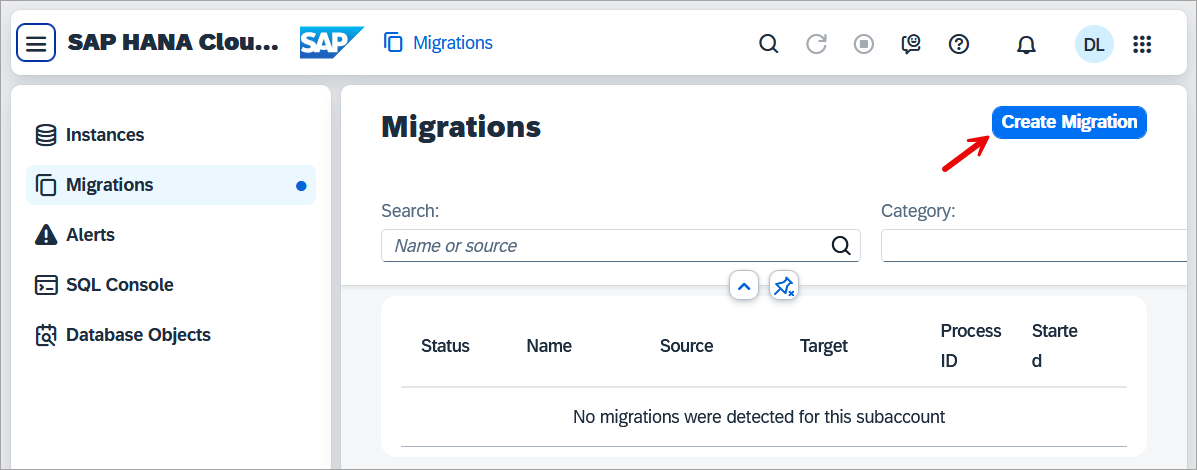Click the Started column header
This screenshot has width=1197, height=470.
pos(1054,346)
